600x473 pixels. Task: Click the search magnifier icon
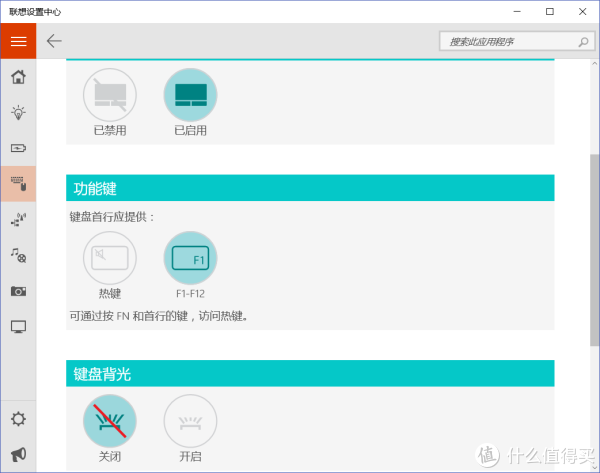click(583, 42)
